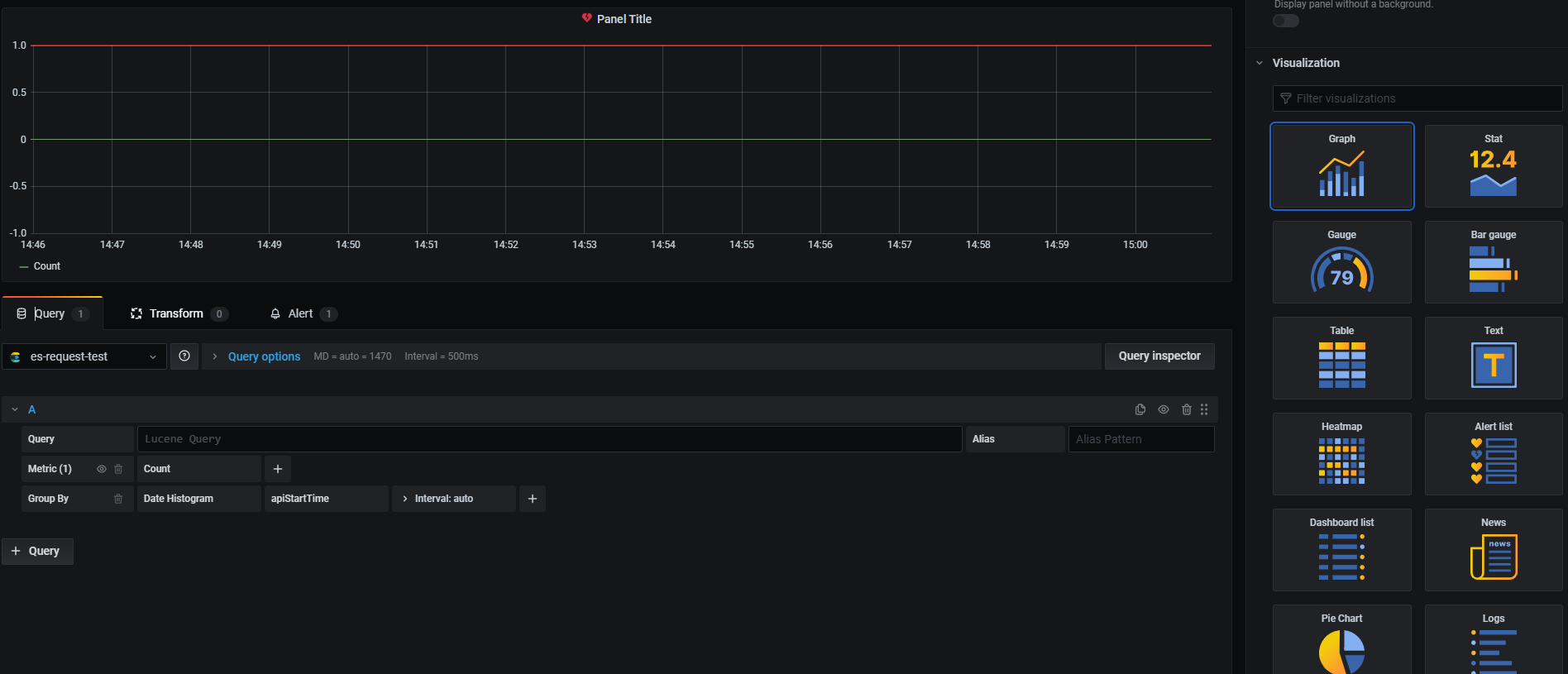Select the Dashboard list visualization
The height and width of the screenshot is (674, 1568).
click(x=1342, y=550)
